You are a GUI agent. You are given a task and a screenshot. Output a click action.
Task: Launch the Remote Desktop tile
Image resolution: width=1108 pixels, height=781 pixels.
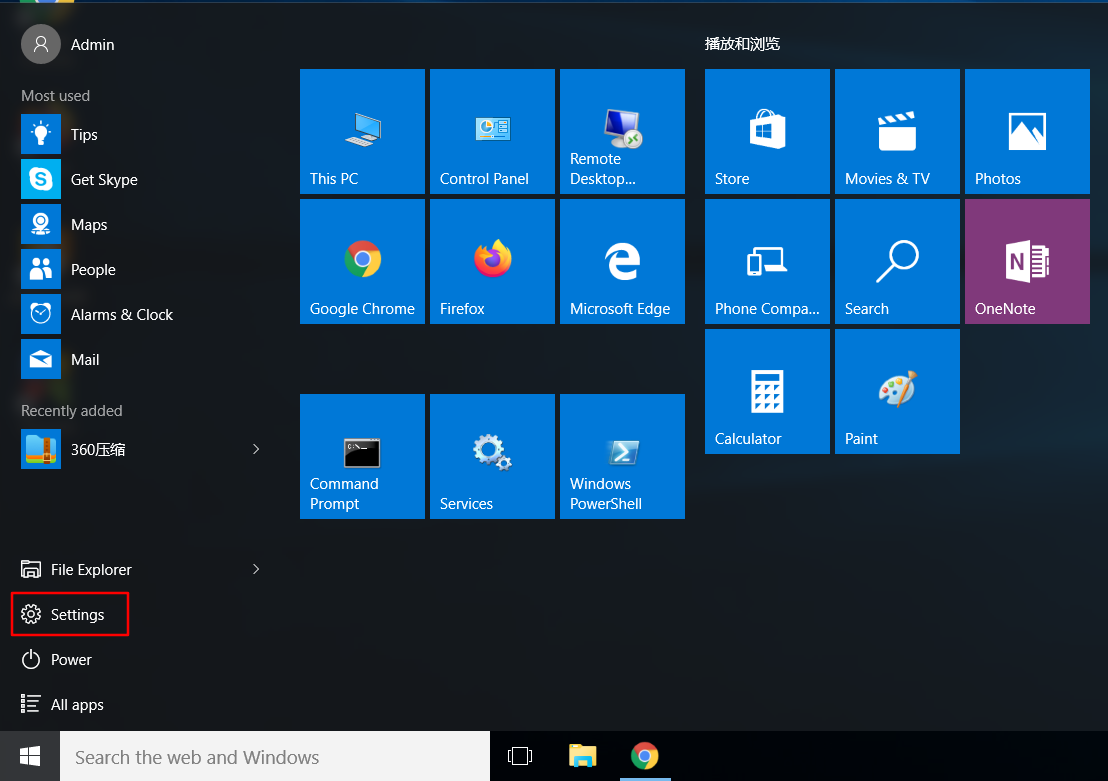pos(622,131)
